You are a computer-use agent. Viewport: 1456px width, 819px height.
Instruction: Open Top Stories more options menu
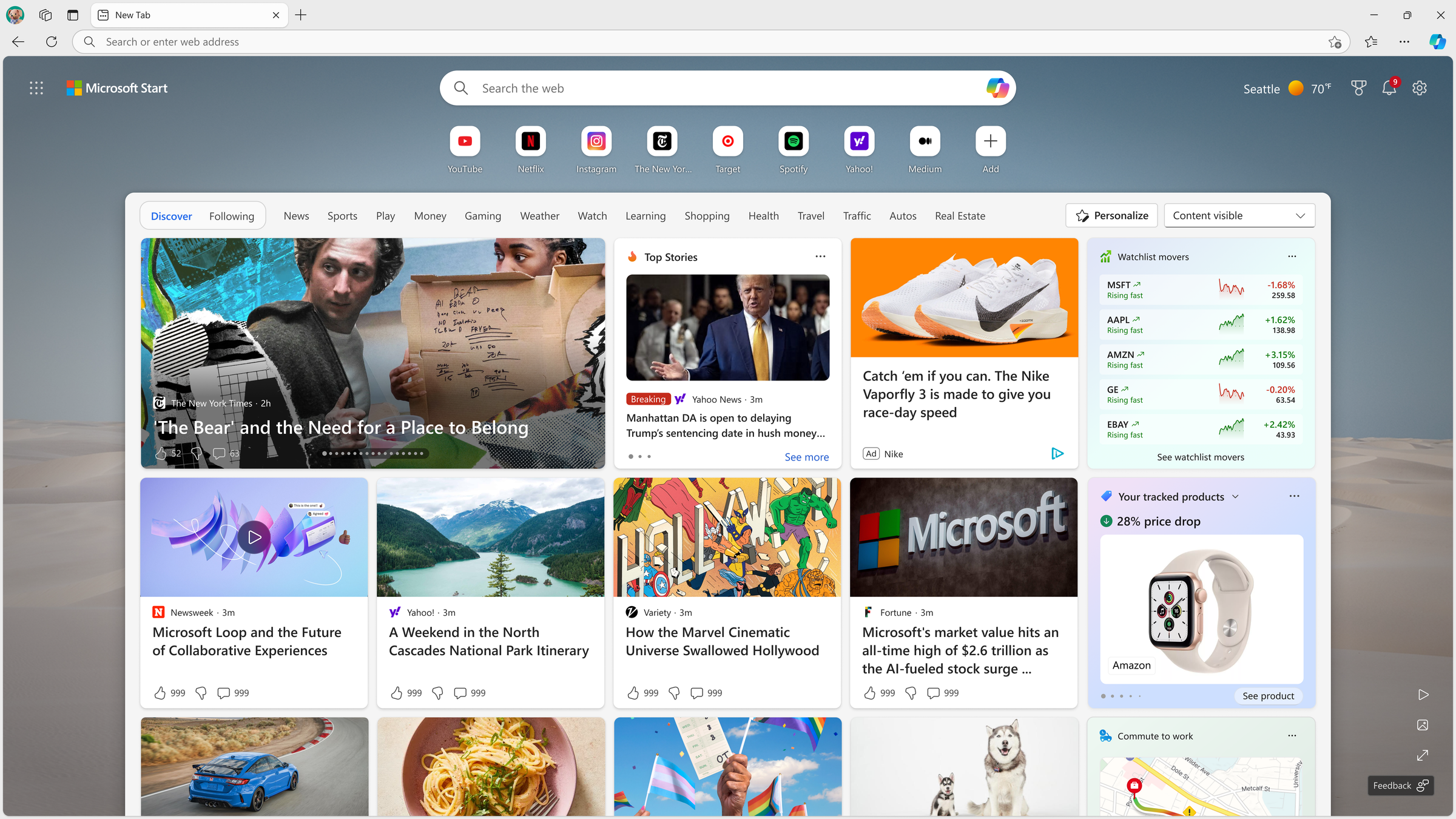pos(820,257)
